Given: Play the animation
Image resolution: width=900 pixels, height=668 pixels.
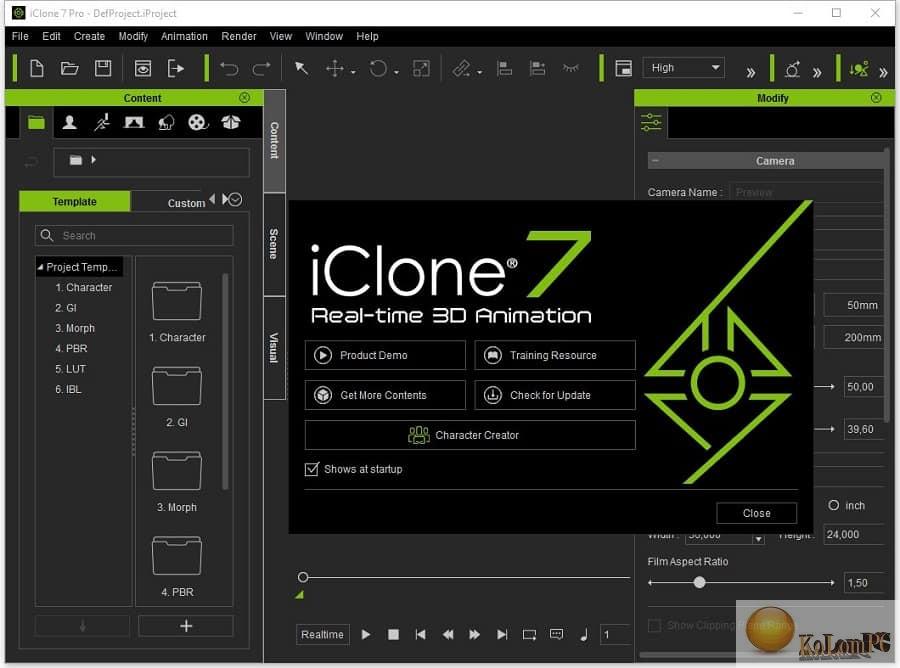Looking at the screenshot, I should [366, 635].
